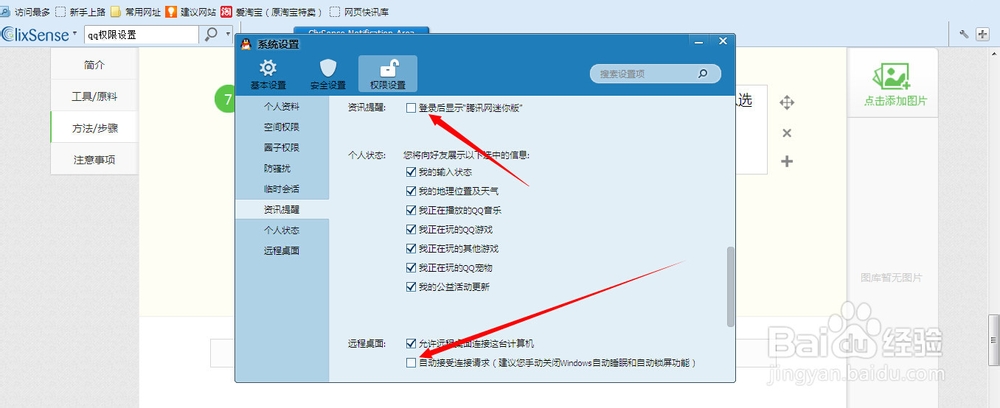
Task: Select 防骚扰 in settings sidebar
Action: coord(282,168)
